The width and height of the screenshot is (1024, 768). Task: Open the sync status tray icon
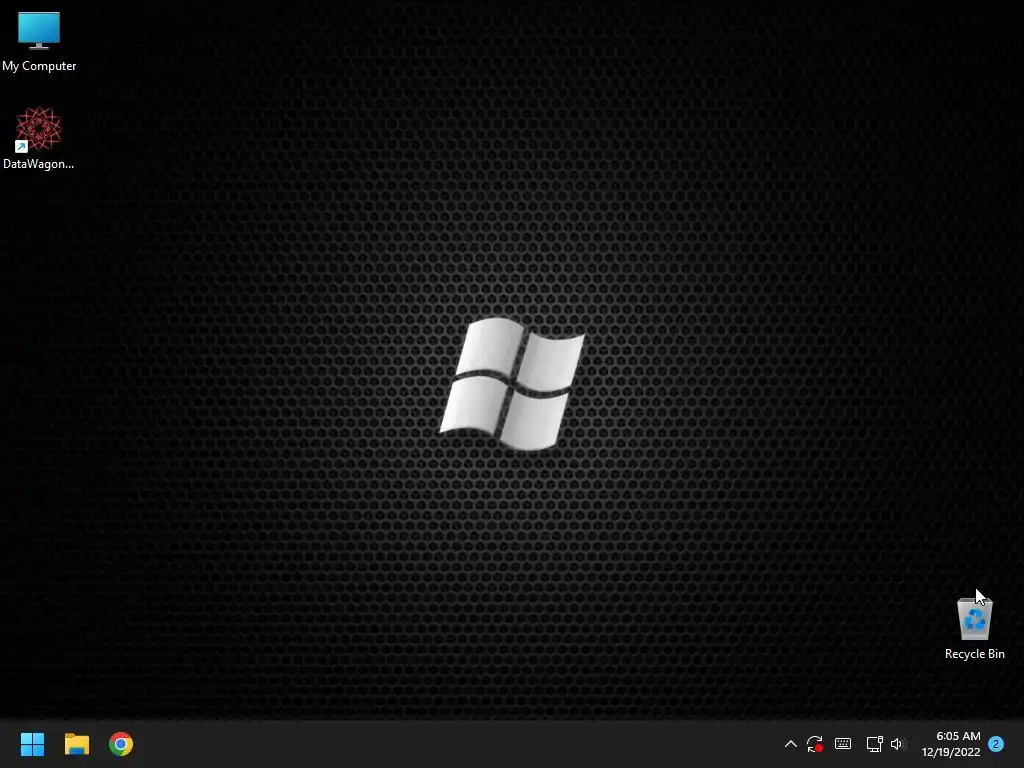[x=815, y=744]
